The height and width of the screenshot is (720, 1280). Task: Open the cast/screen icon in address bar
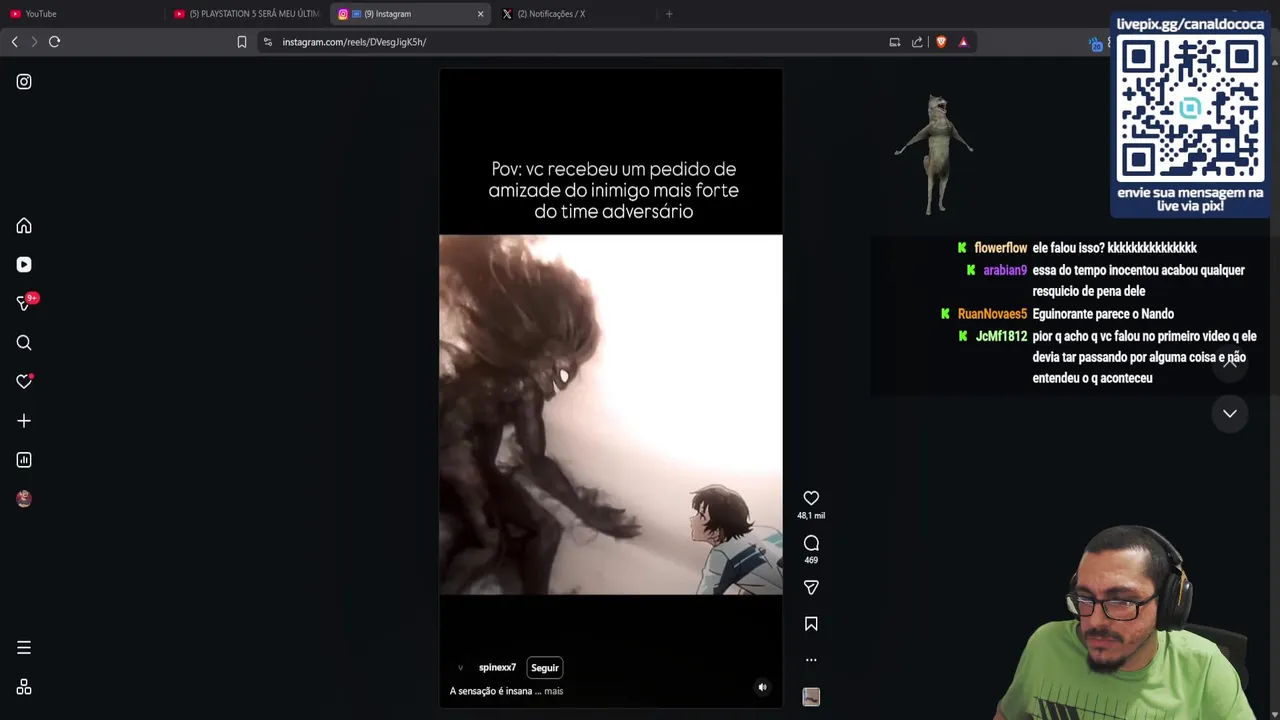click(895, 42)
